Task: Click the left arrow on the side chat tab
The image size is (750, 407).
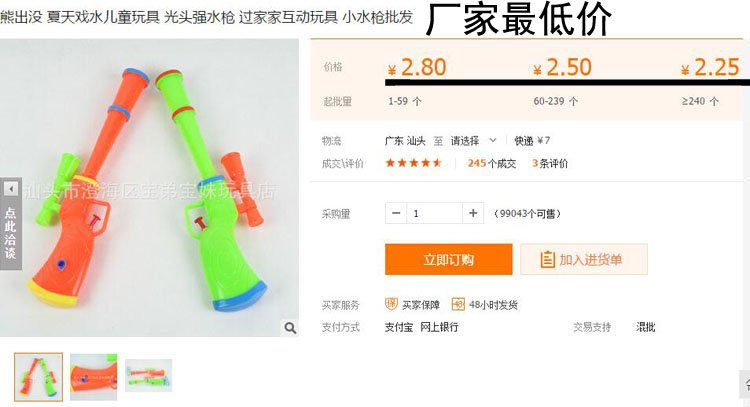Action: 11,189
